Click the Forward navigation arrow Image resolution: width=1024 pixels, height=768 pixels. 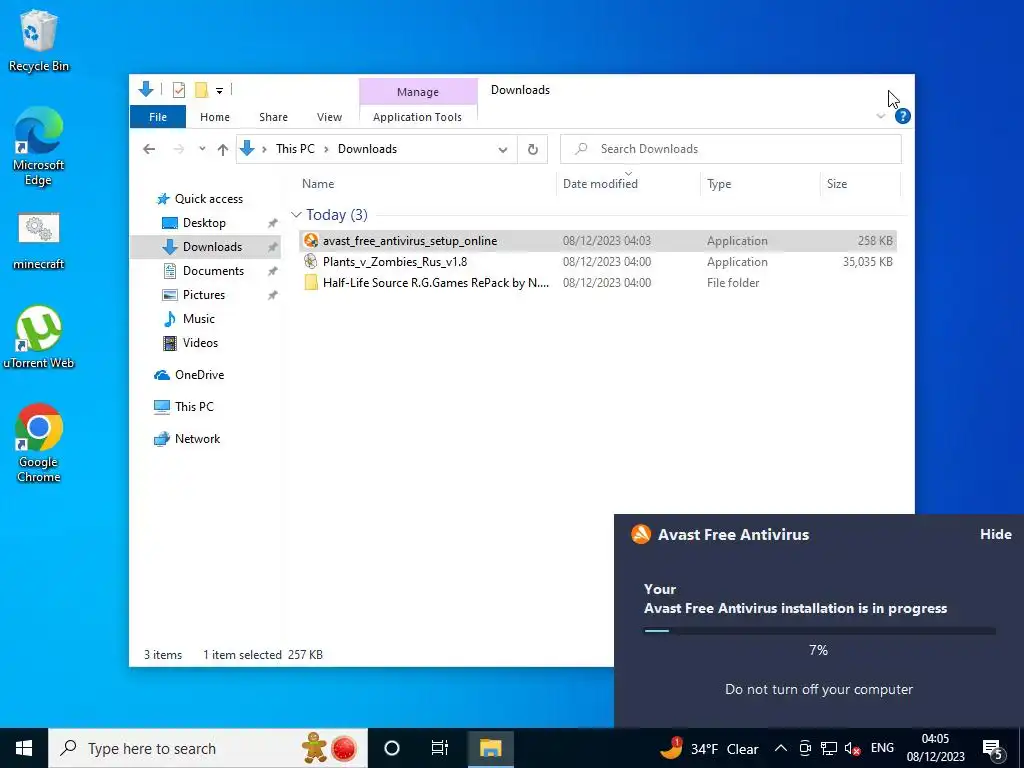point(178,149)
